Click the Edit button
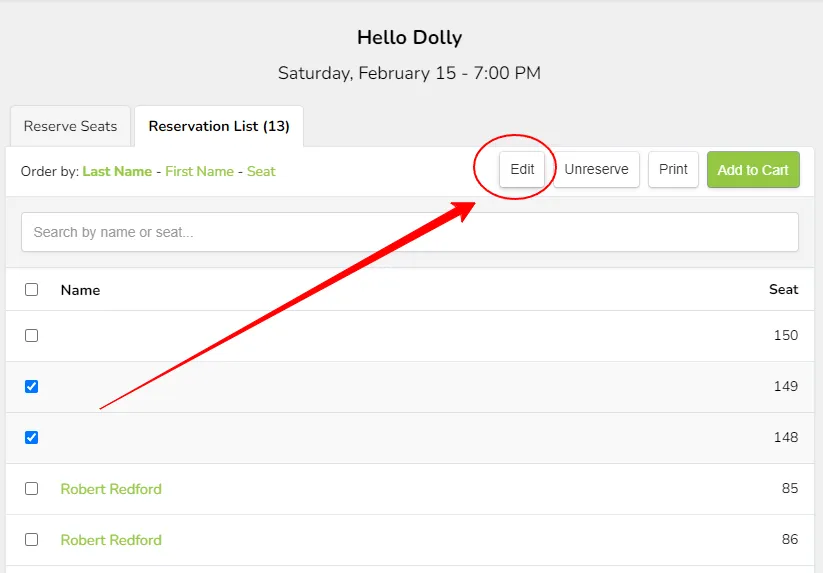 (522, 169)
